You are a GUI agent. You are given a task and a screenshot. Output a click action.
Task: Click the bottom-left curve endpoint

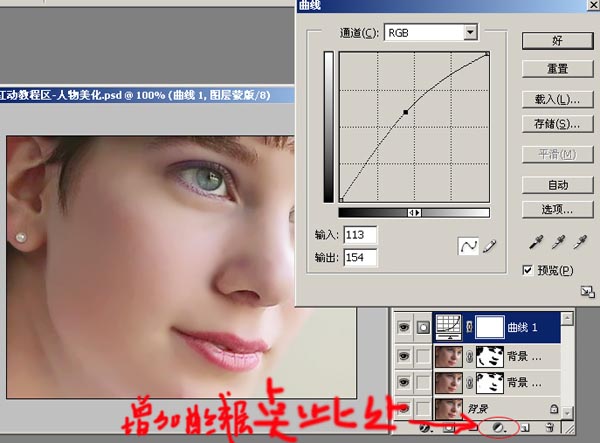341,200
